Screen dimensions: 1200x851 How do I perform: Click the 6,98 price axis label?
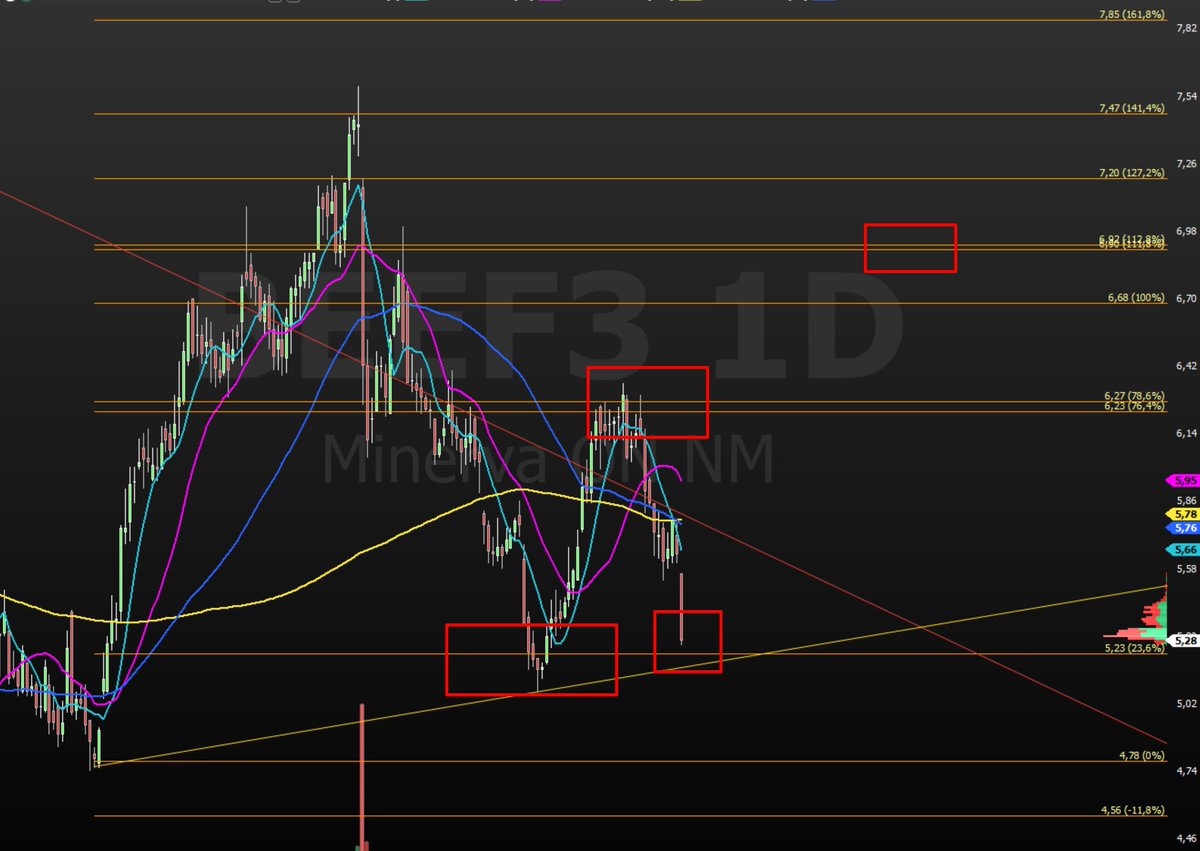pyautogui.click(x=1187, y=231)
